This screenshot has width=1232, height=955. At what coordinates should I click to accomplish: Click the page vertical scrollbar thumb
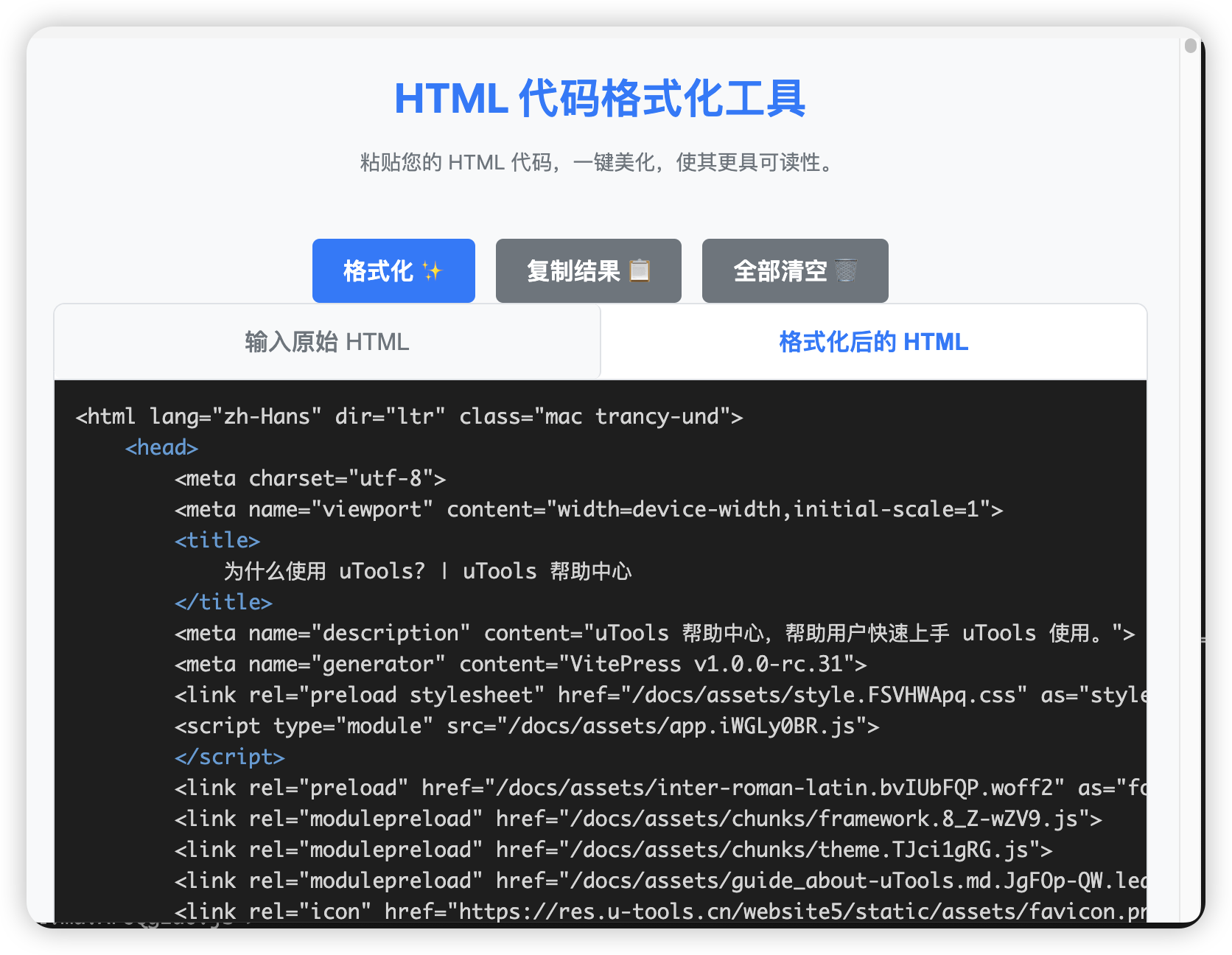[1191, 46]
